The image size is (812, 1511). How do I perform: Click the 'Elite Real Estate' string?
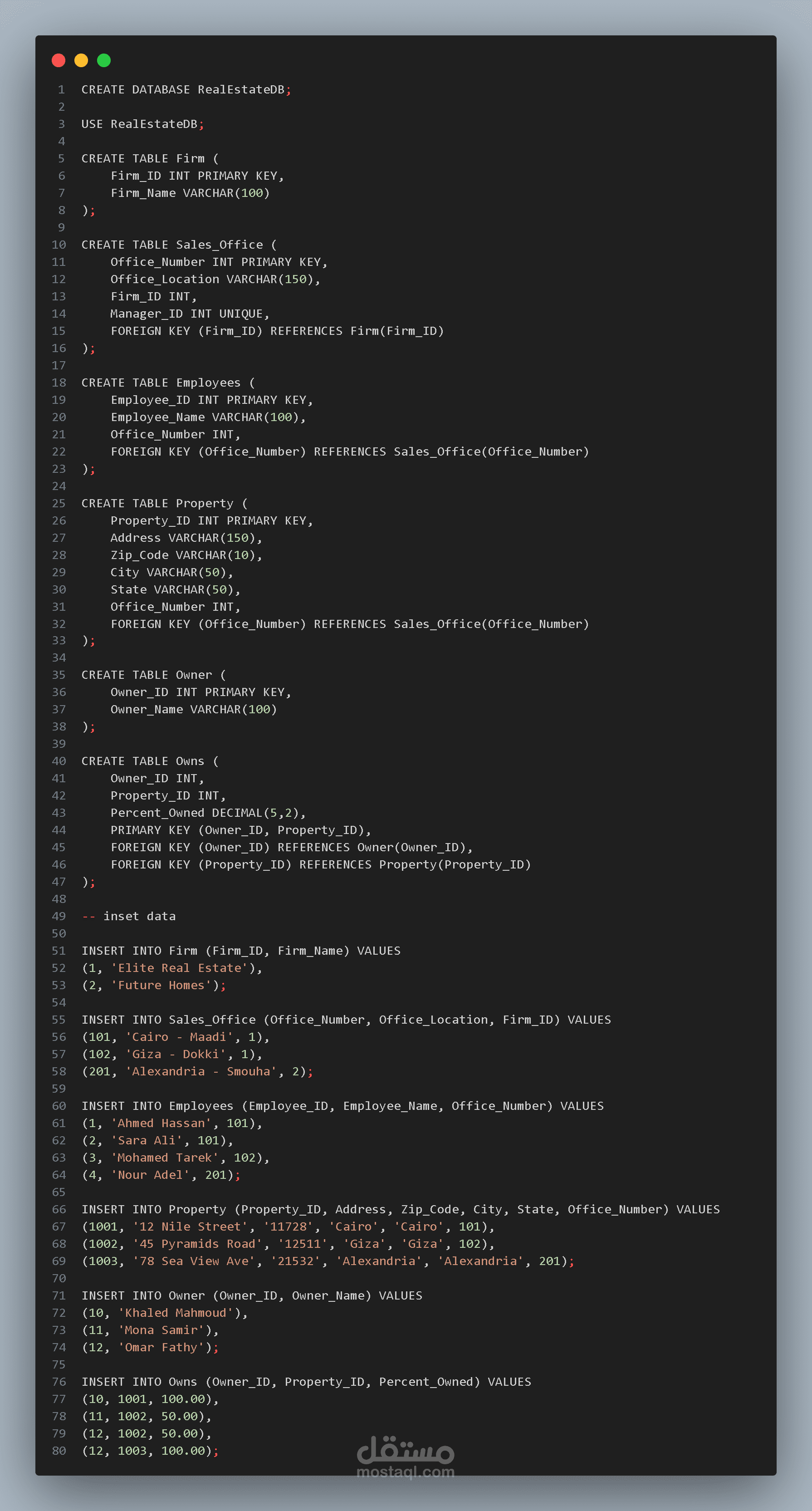179,968
